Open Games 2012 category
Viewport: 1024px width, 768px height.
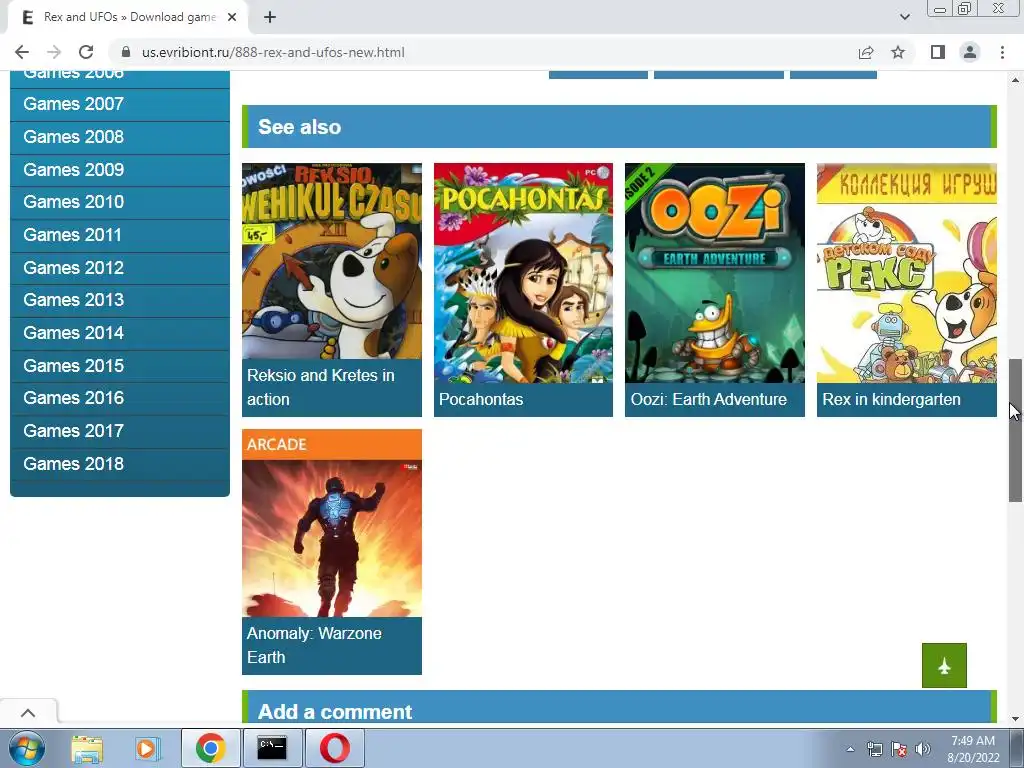(120, 268)
